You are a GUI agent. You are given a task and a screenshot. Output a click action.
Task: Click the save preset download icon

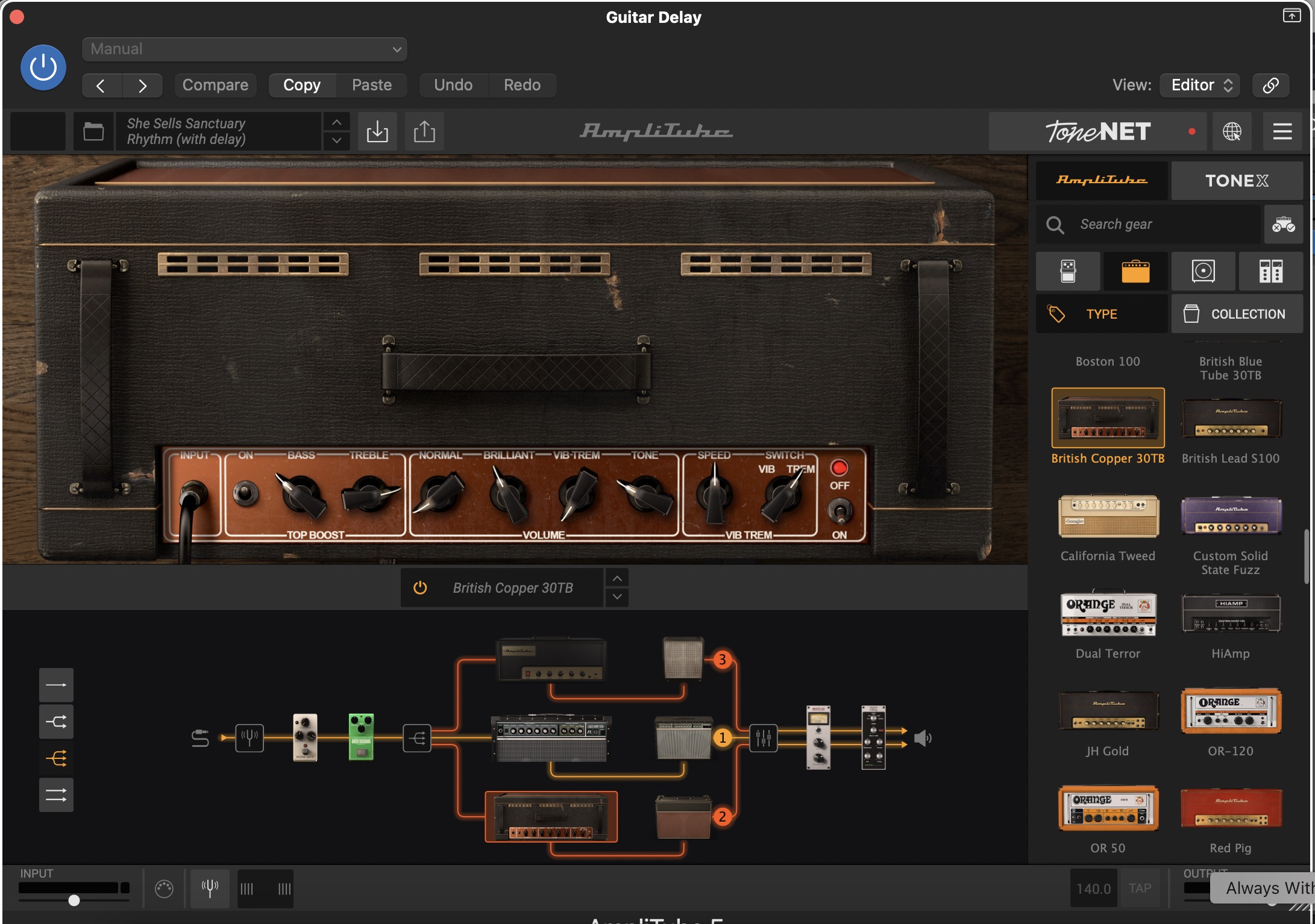pos(377,131)
